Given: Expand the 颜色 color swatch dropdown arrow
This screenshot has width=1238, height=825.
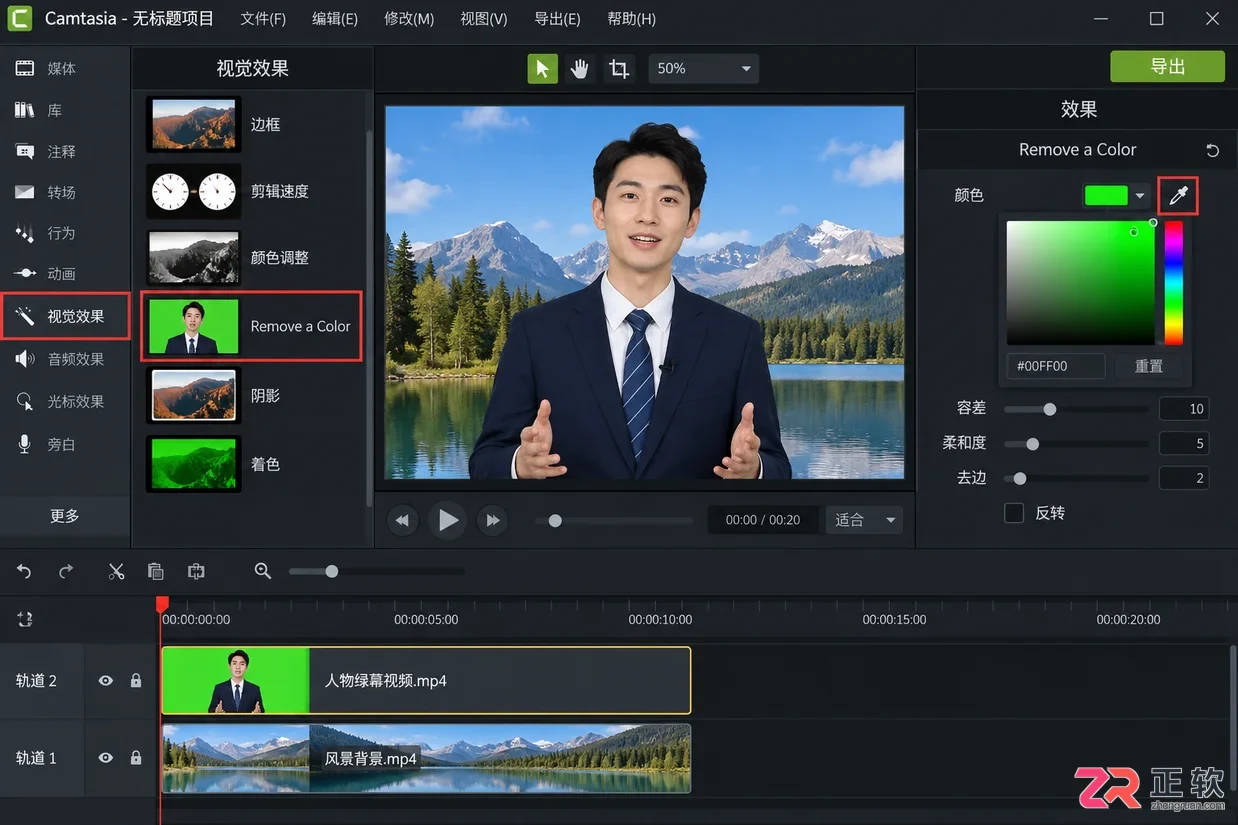Looking at the screenshot, I should click(1140, 196).
